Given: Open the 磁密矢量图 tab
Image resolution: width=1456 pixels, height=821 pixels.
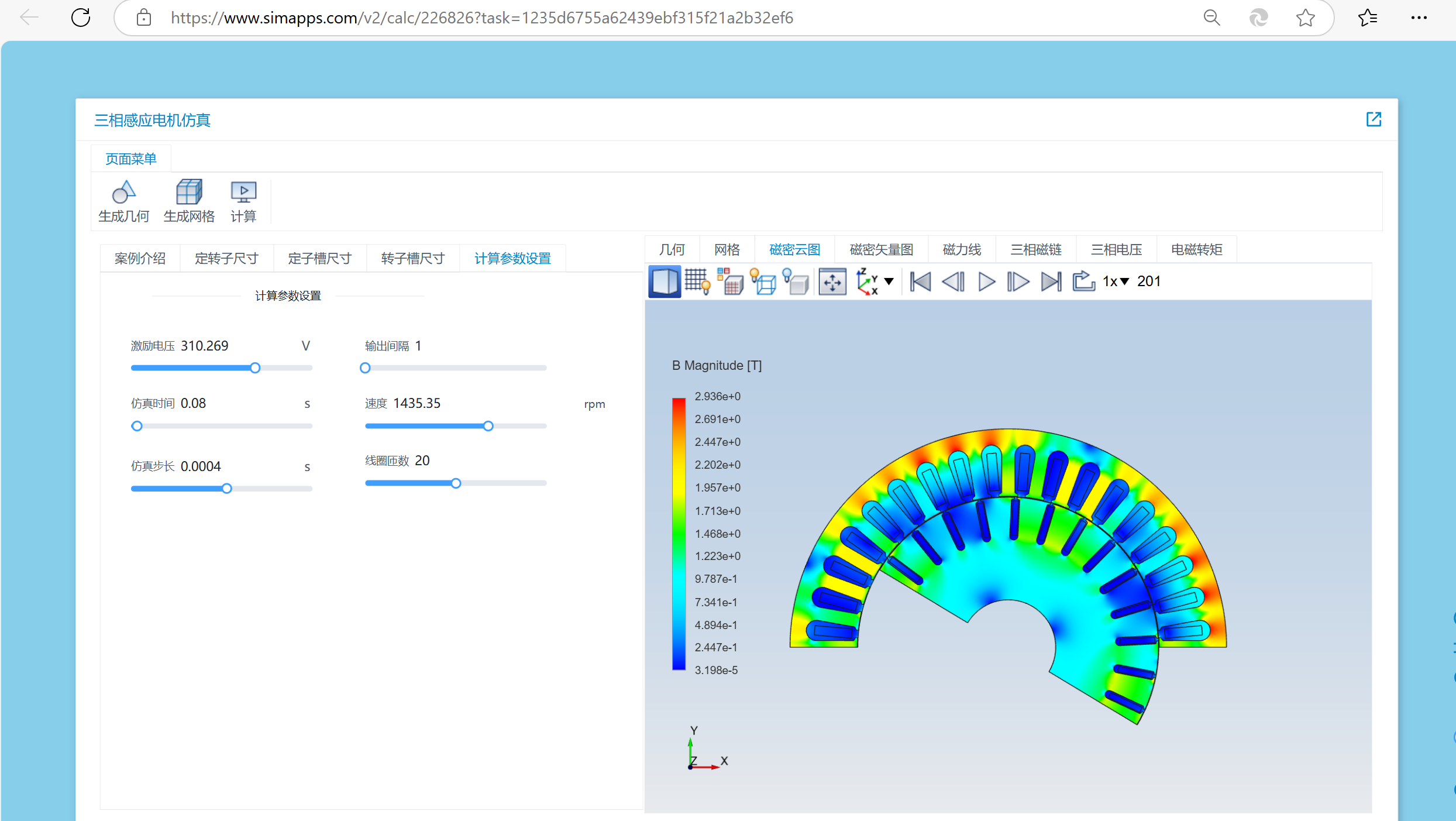Looking at the screenshot, I should [882, 250].
